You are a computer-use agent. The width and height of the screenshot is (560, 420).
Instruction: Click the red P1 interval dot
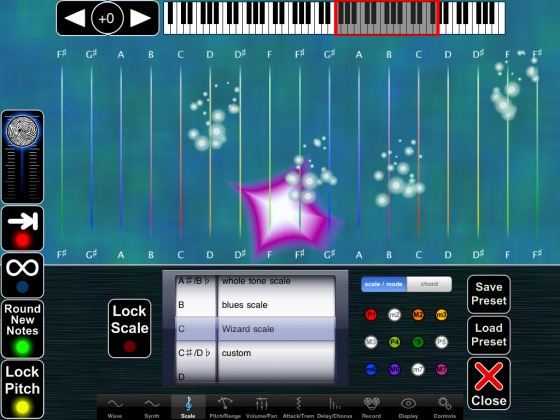click(371, 315)
